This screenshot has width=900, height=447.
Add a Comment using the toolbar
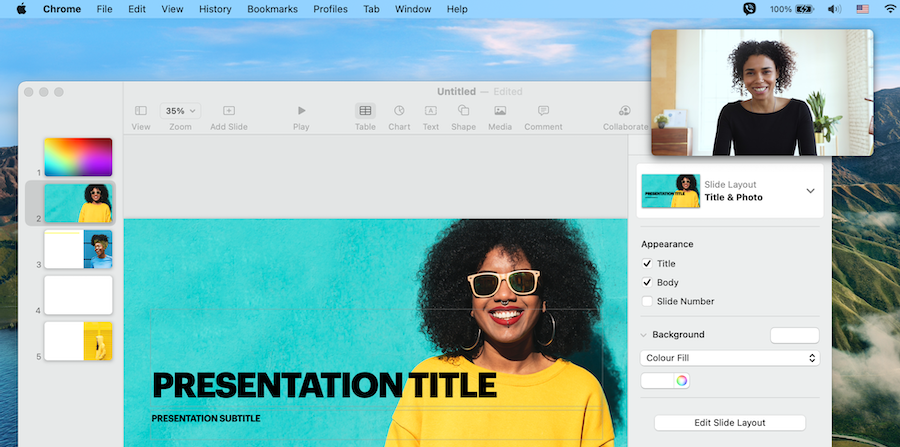[x=543, y=111]
